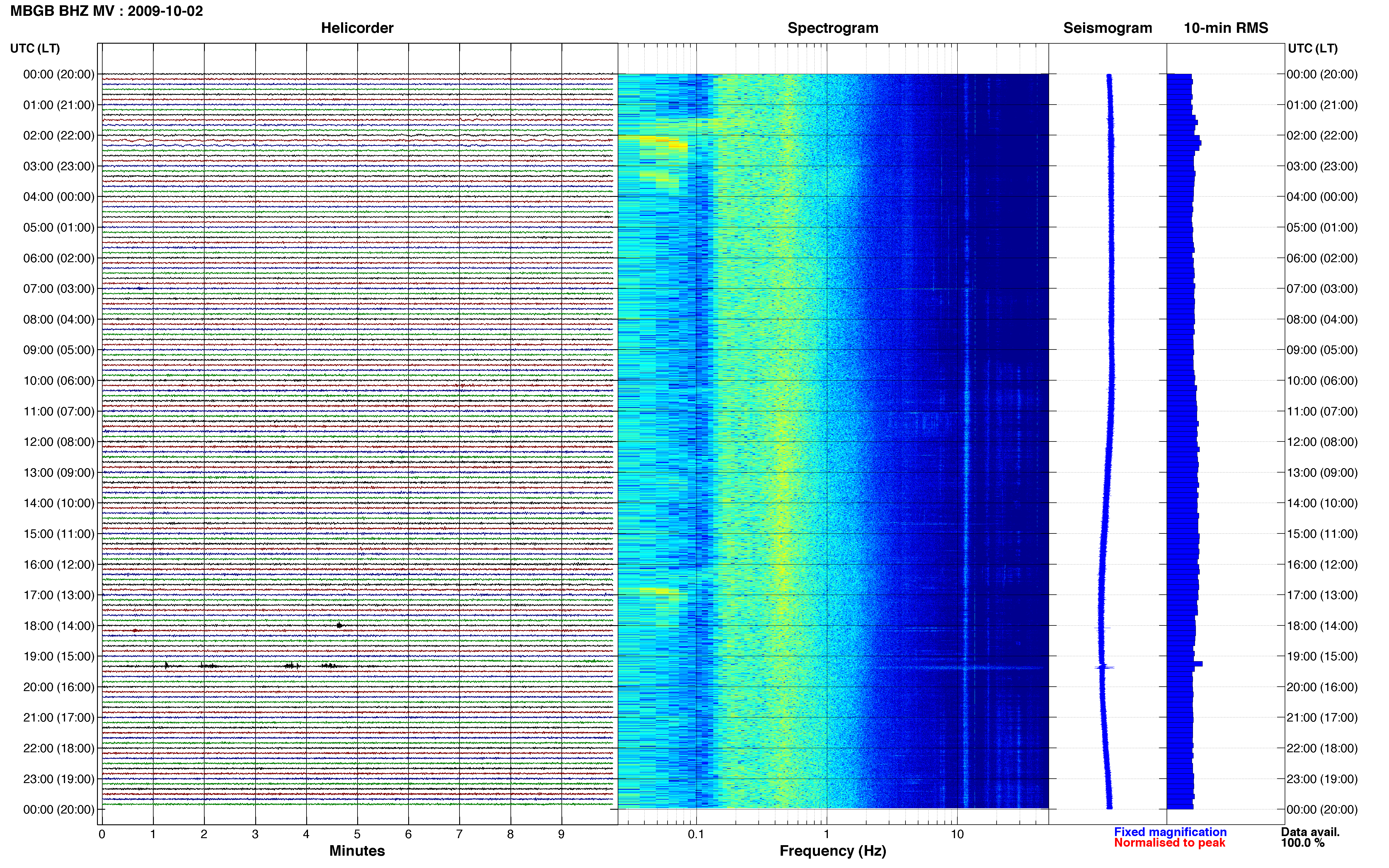Screen dimensions: 1389x868
Task: Click the 'Fixed magnification' legend text
Action: pyautogui.click(x=1170, y=832)
